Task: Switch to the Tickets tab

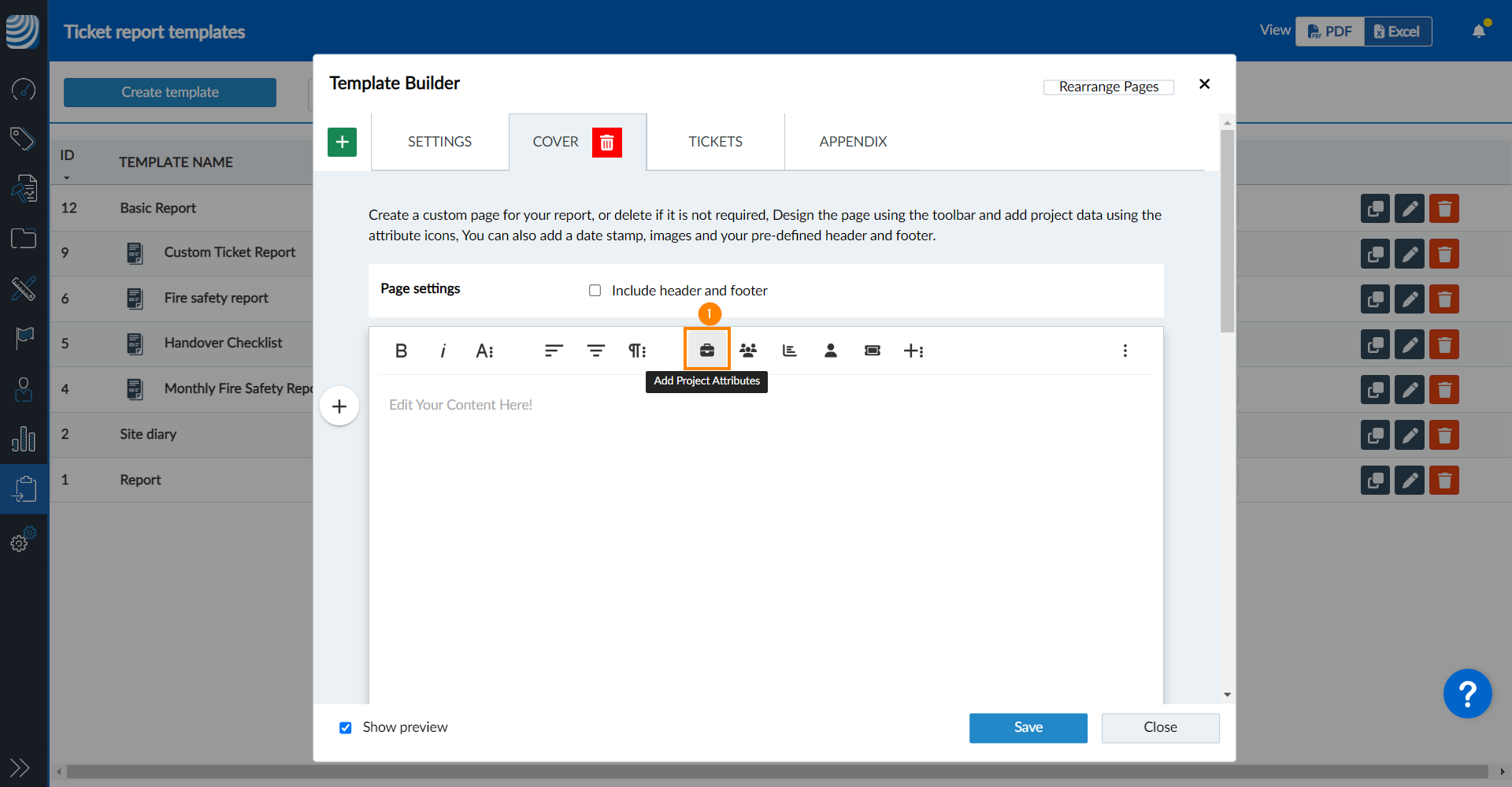Action: coord(715,142)
